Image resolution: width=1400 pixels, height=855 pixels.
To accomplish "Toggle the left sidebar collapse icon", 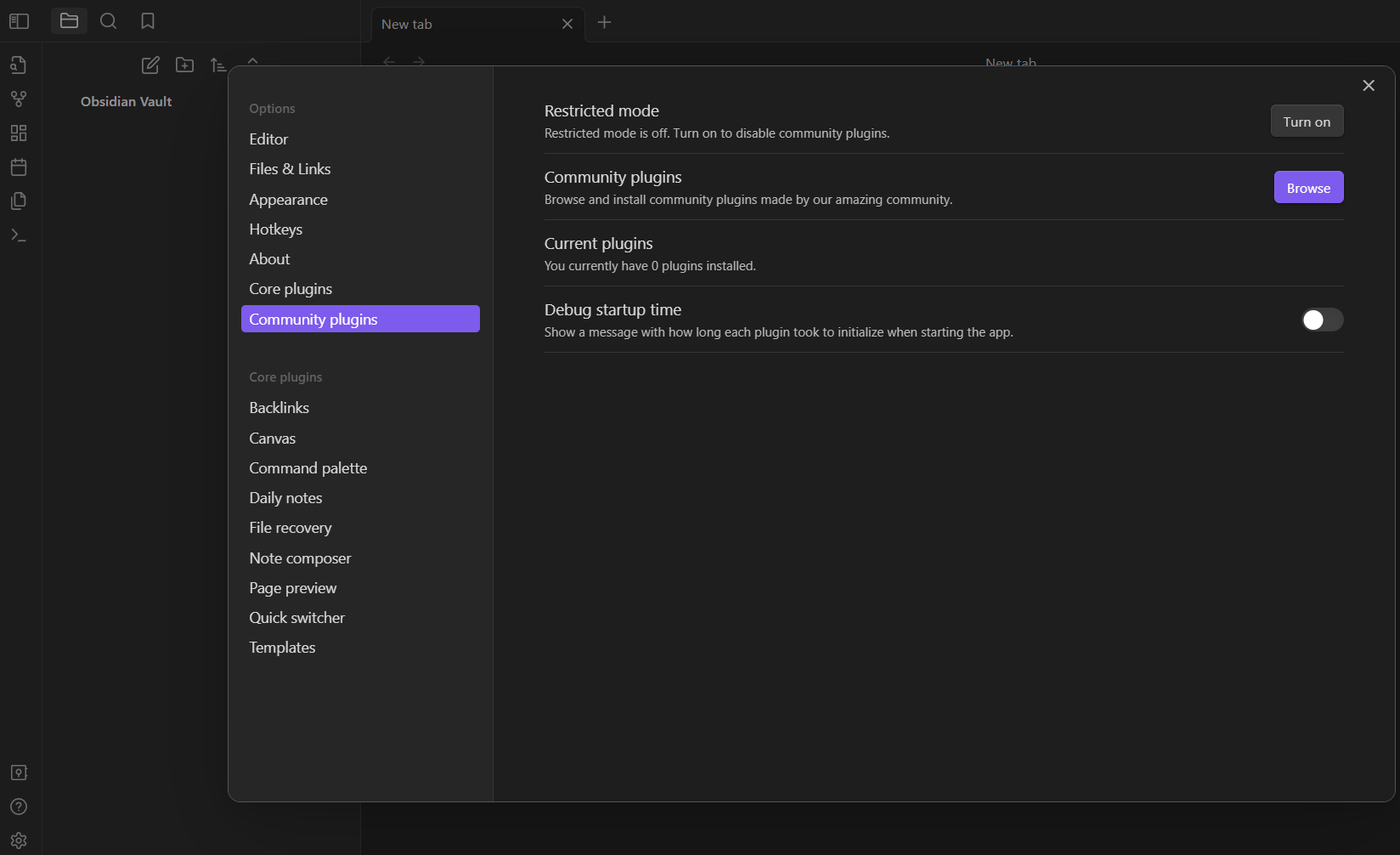I will pyautogui.click(x=19, y=21).
